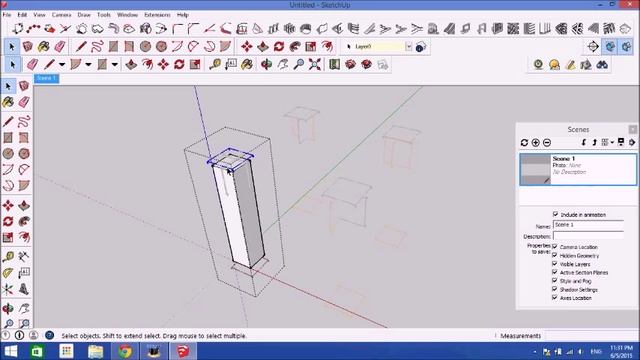This screenshot has height=360, width=640.
Task: Select the Freehand tool in the left toolbar
Action: pyautogui.click(x=24, y=121)
